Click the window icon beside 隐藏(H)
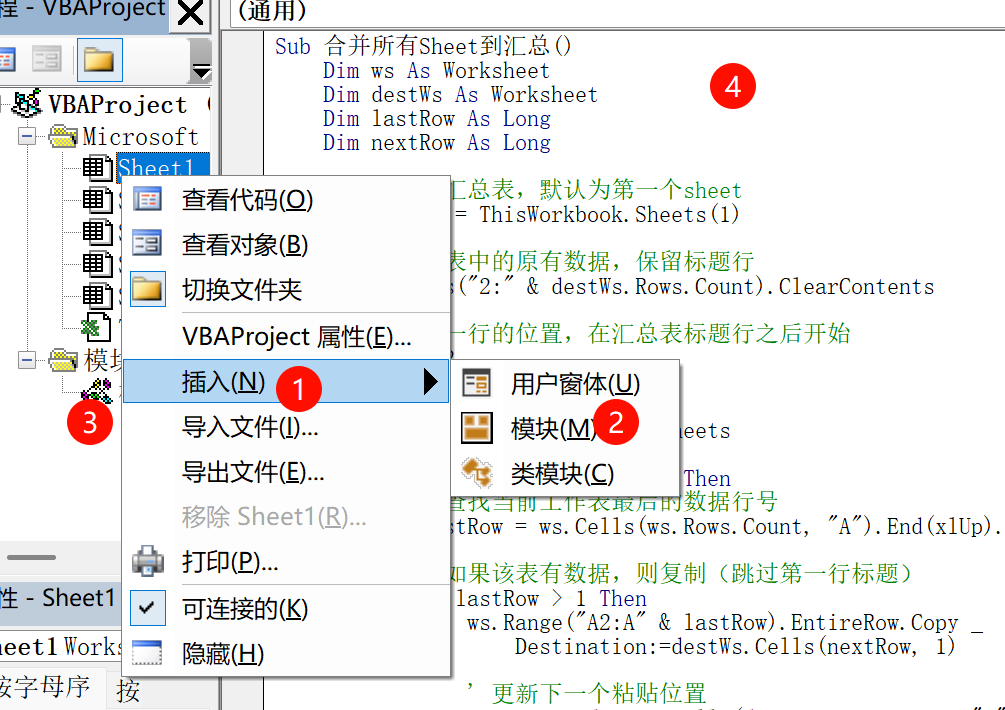Viewport: 1005px width, 710px height. coord(147,653)
